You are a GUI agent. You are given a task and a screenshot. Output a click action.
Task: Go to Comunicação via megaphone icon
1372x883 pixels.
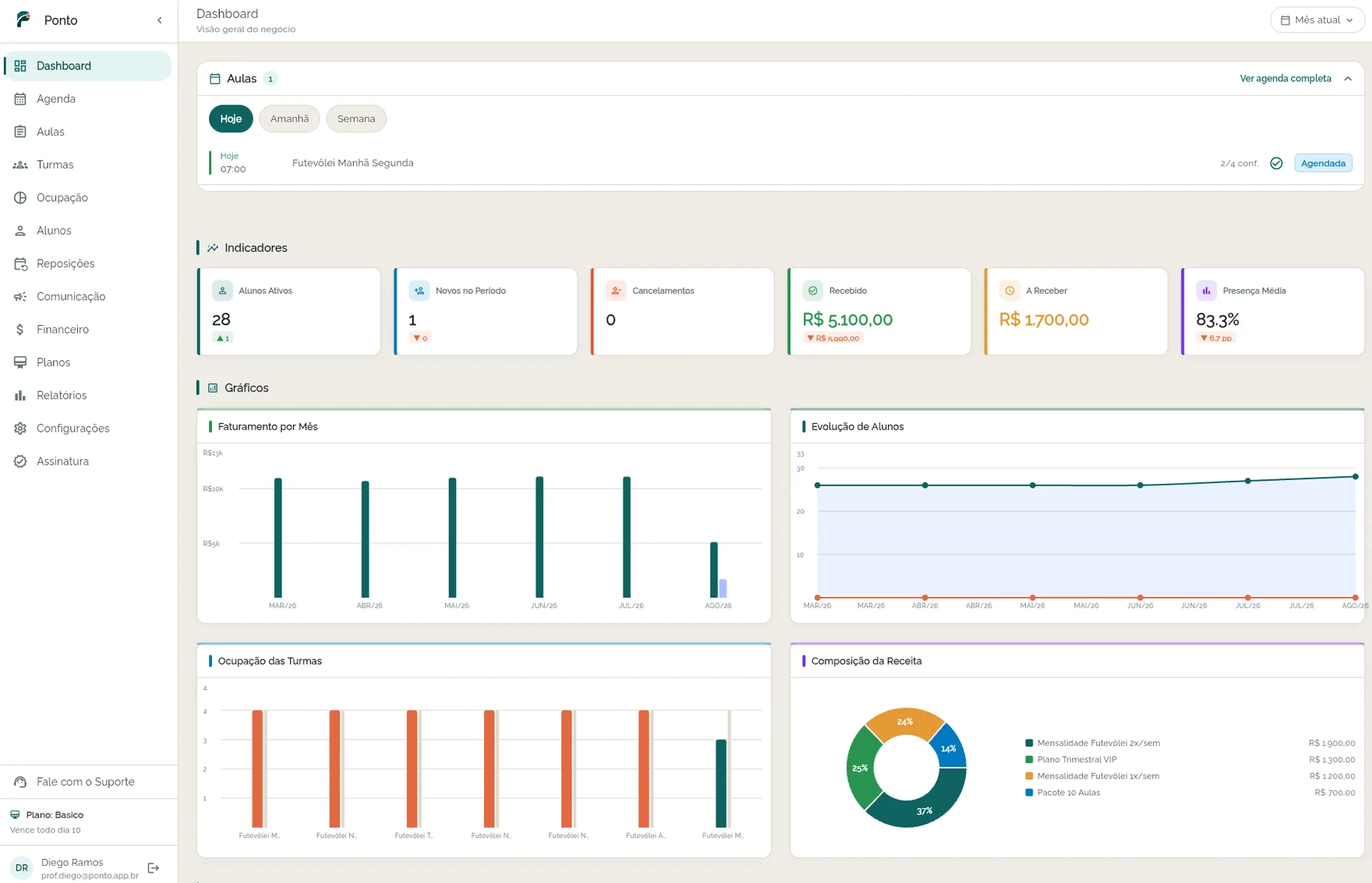click(x=20, y=296)
